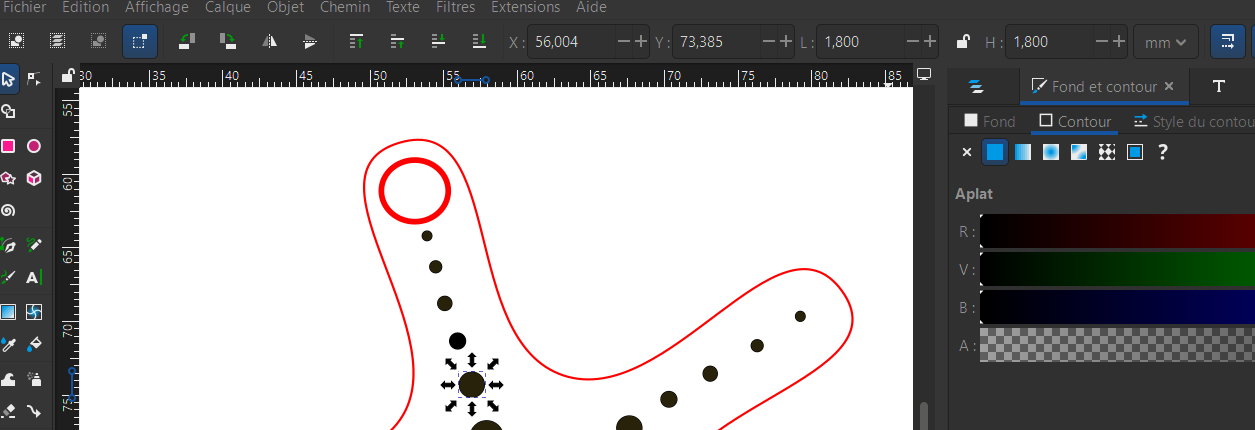This screenshot has width=1255, height=430.
Task: Pick the Node editing tool
Action: 33,78
